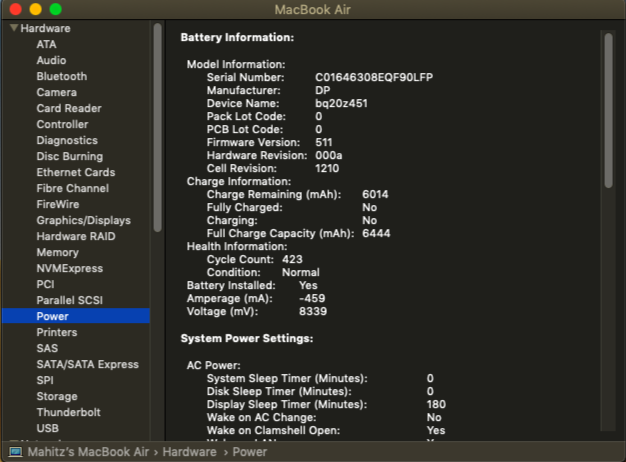The image size is (626, 462).
Task: Select FireWire in the sidebar
Action: click(57, 204)
